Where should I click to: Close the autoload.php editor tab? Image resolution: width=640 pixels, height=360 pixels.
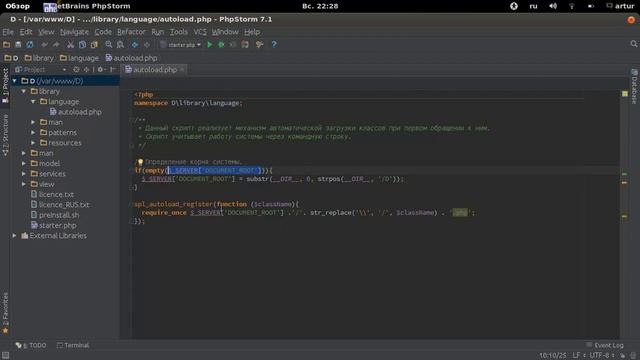pyautogui.click(x=182, y=70)
